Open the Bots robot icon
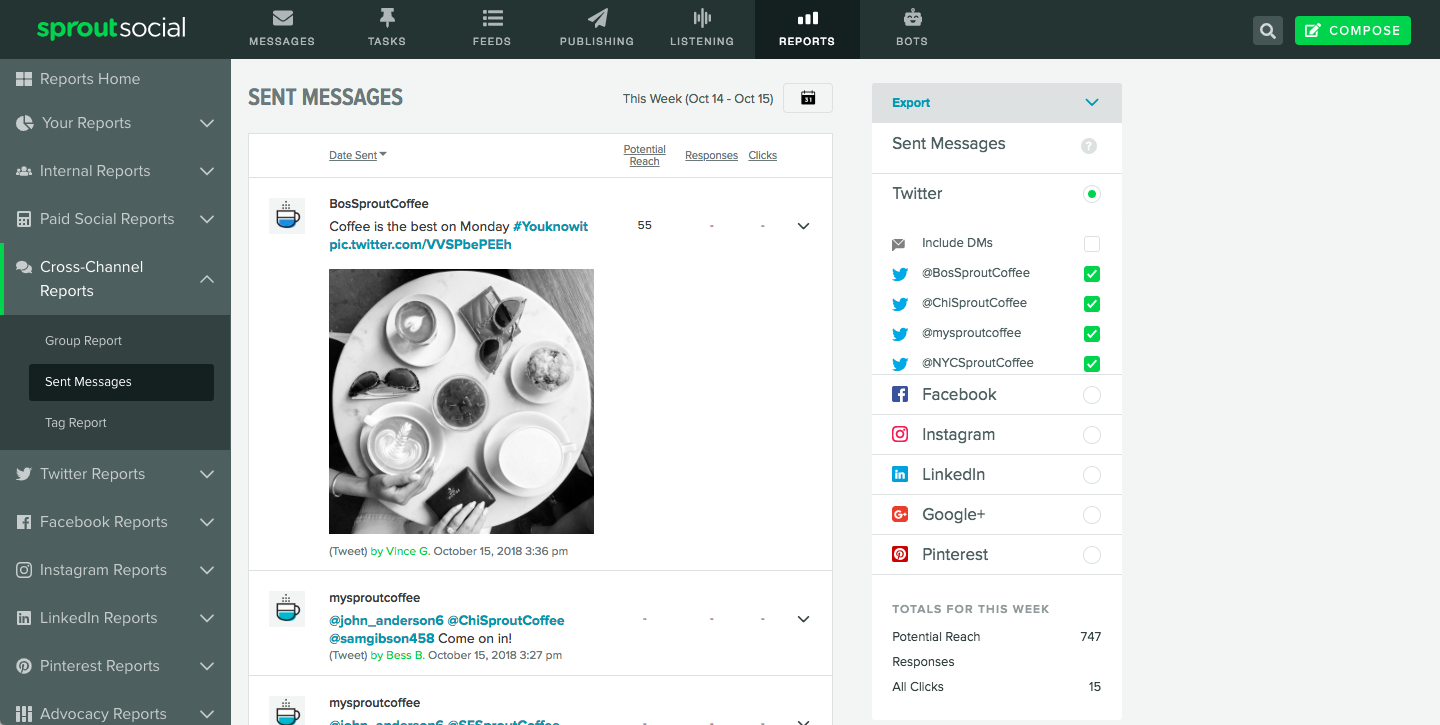The width and height of the screenshot is (1440, 725). coord(912,18)
